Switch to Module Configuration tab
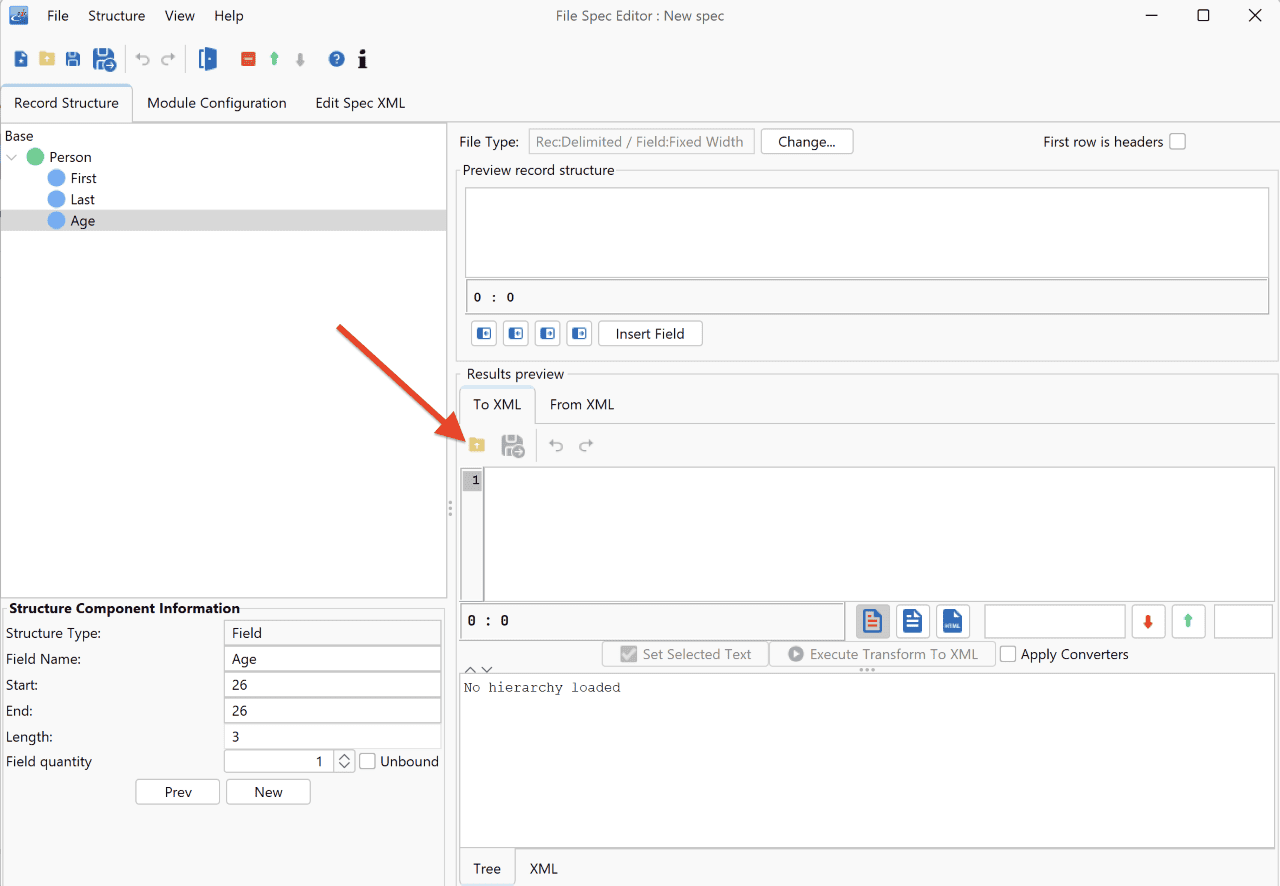The width and height of the screenshot is (1280, 886). click(x=217, y=103)
